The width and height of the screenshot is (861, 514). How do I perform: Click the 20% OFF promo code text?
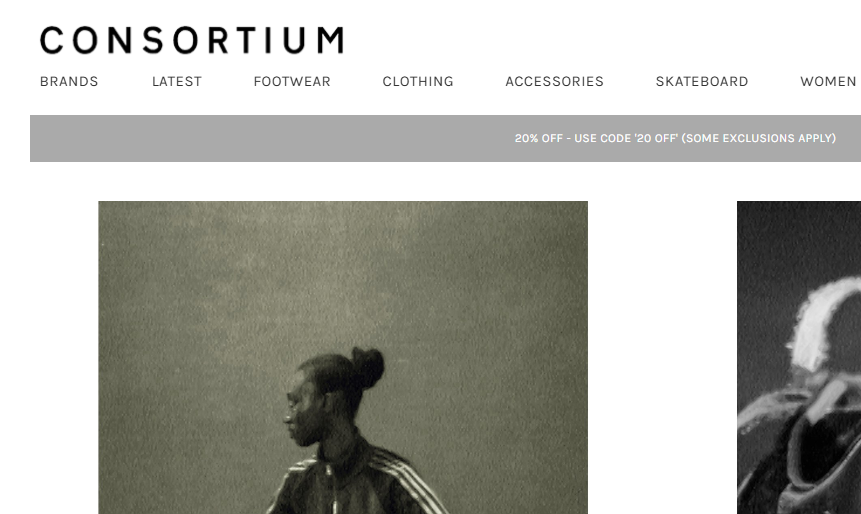[x=596, y=138]
